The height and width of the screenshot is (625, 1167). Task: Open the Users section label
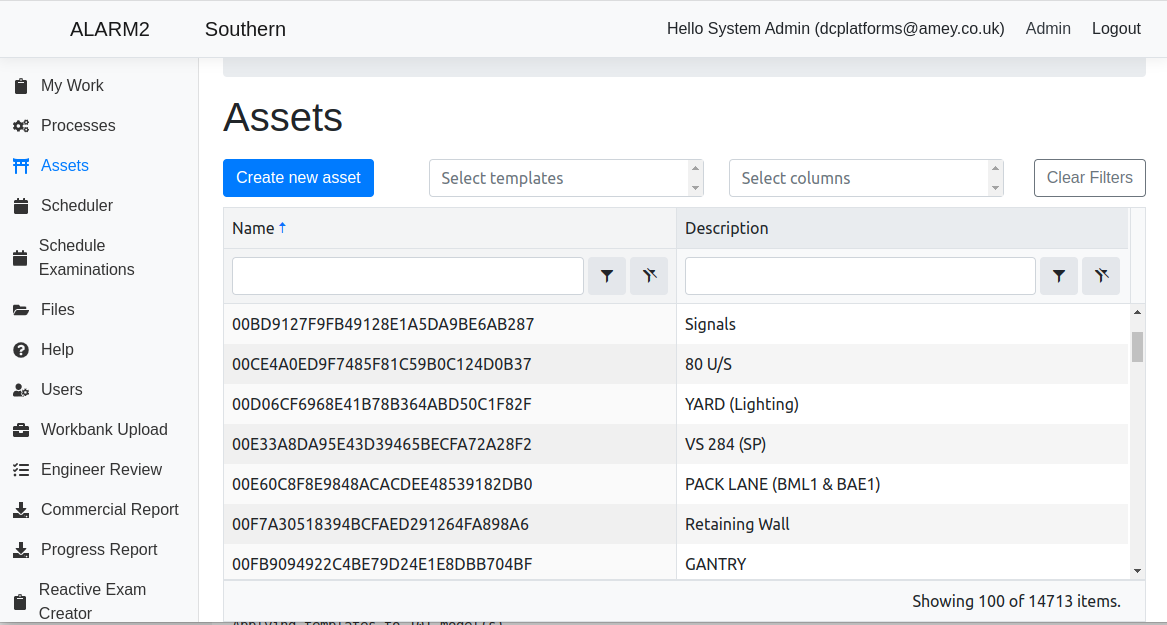click(62, 389)
